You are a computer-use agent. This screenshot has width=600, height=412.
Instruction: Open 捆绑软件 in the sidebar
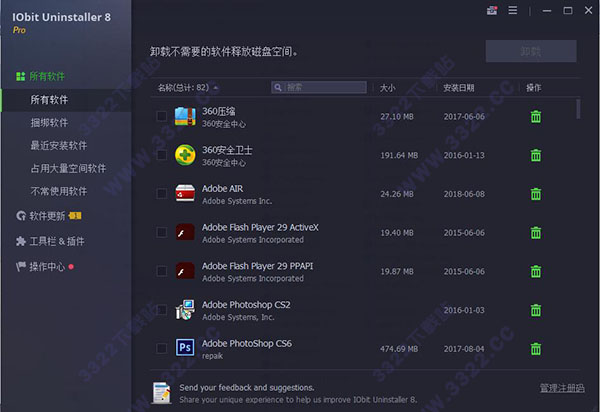click(49, 122)
